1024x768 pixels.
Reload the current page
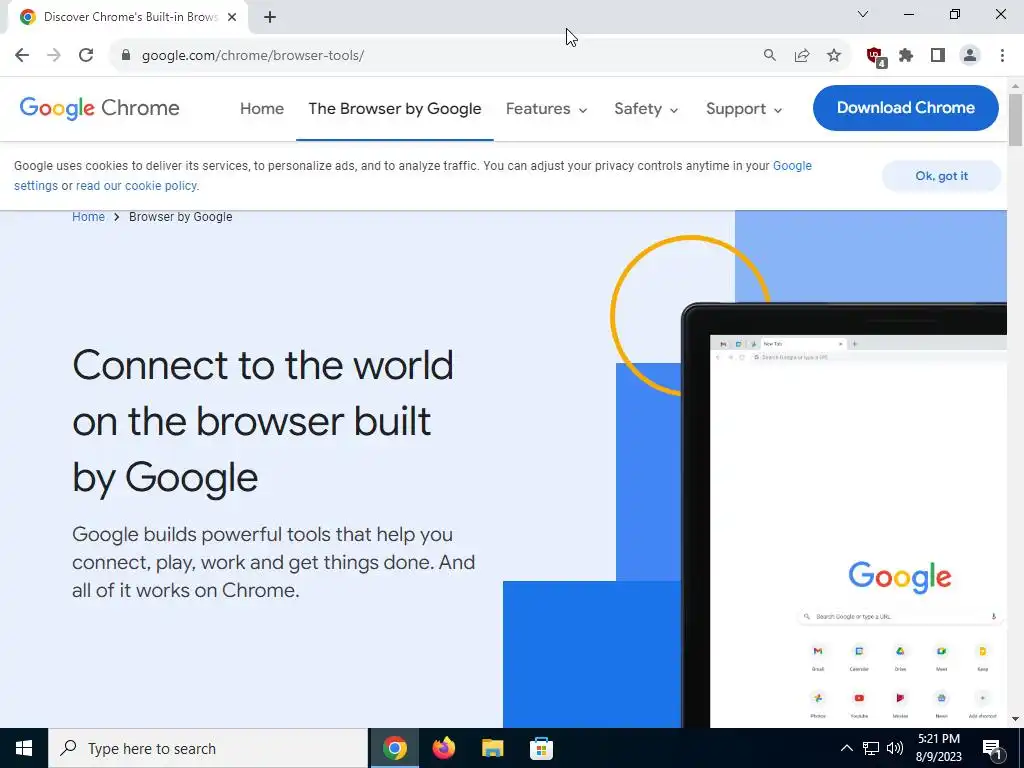[86, 56]
